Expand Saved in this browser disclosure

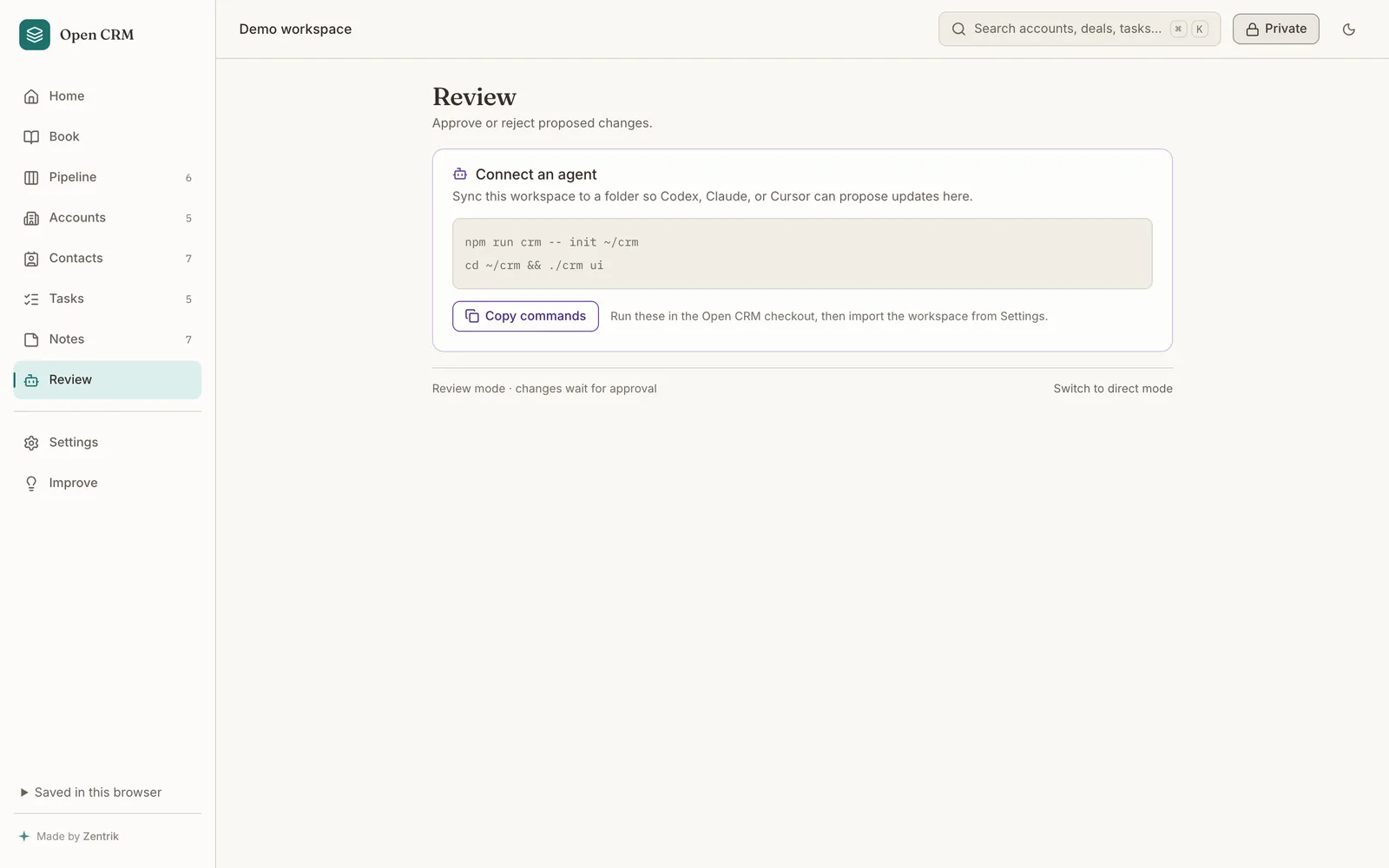point(91,792)
